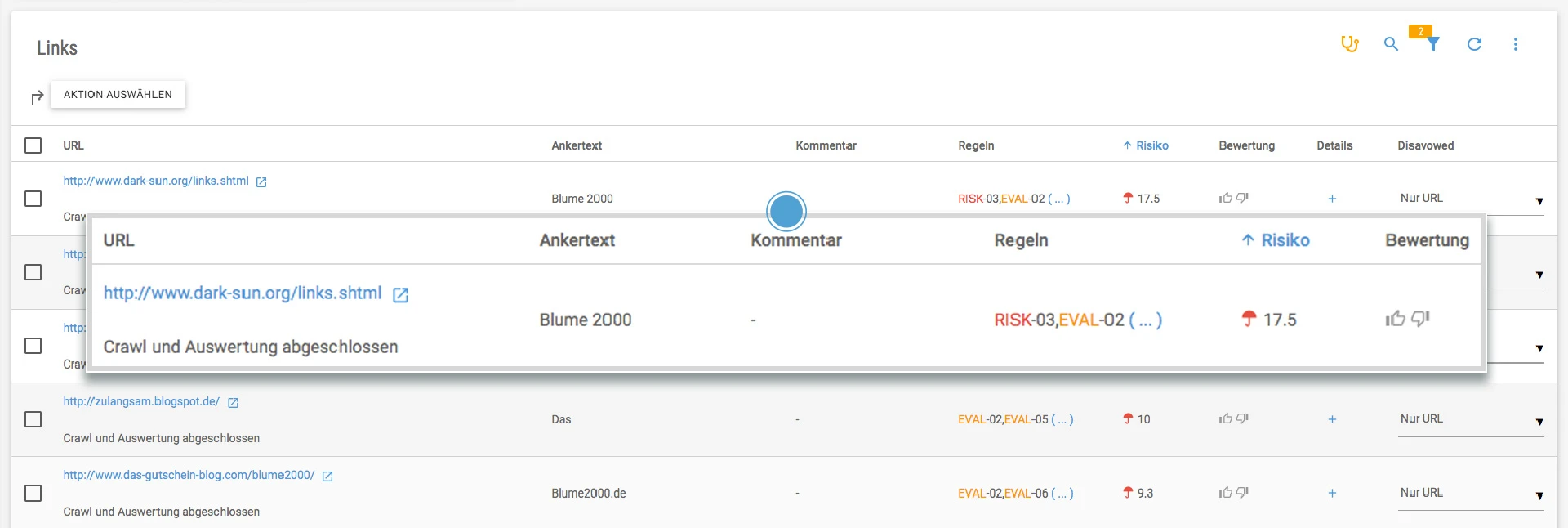The width and height of the screenshot is (1568, 528).
Task: Open the filter funnel with badge 2
Action: click(1432, 44)
